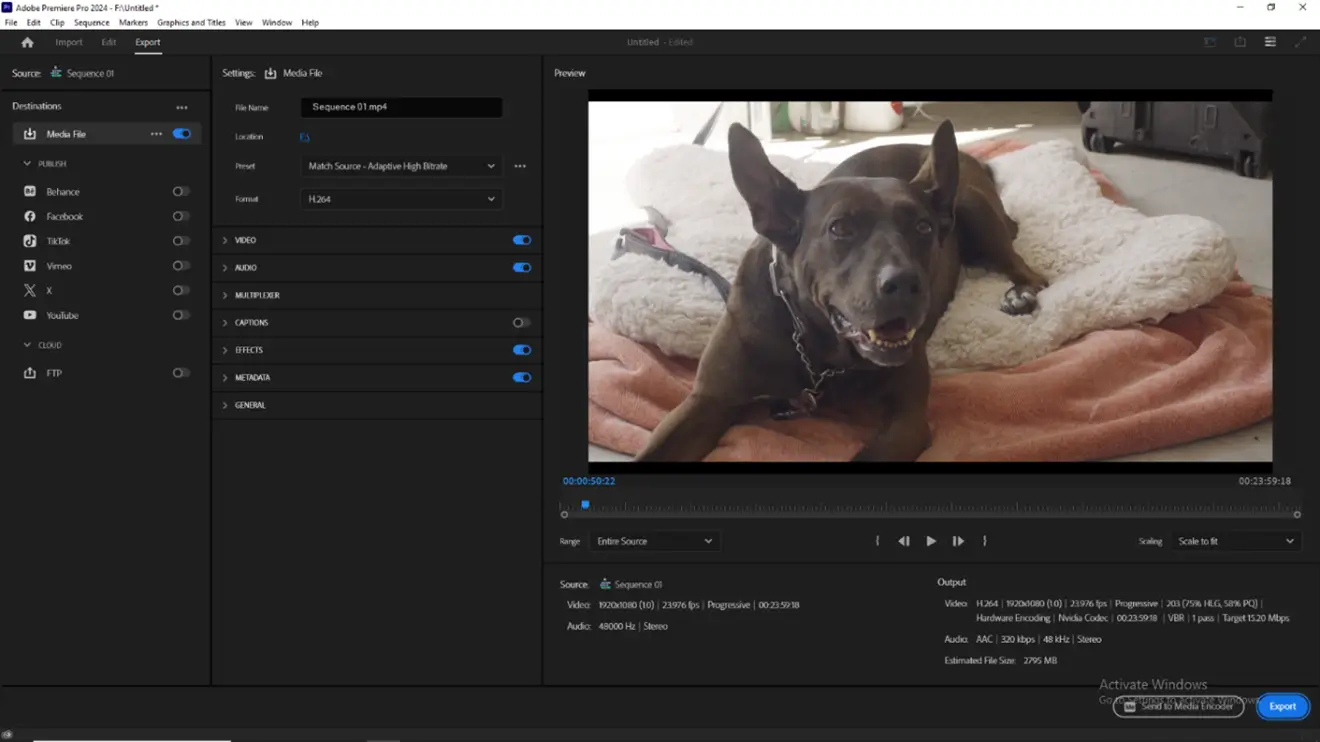Open the Sequence menu

(x=91, y=22)
